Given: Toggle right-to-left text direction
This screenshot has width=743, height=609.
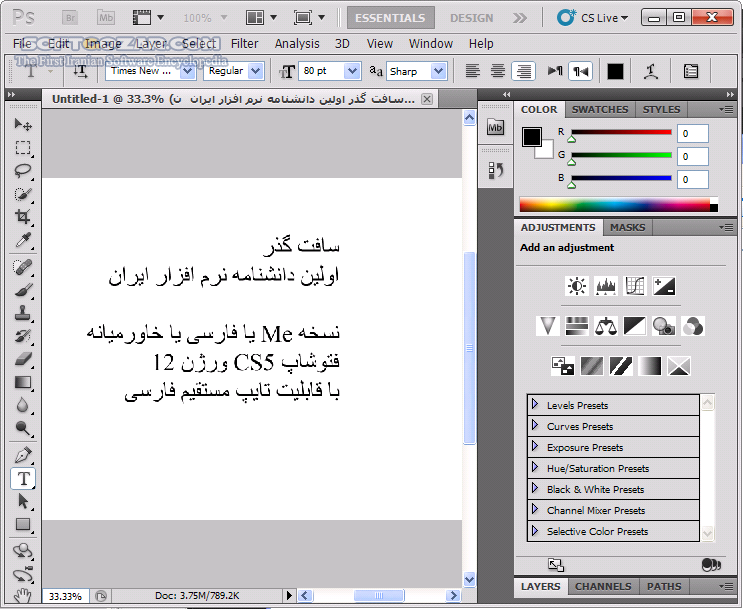Looking at the screenshot, I should [580, 72].
